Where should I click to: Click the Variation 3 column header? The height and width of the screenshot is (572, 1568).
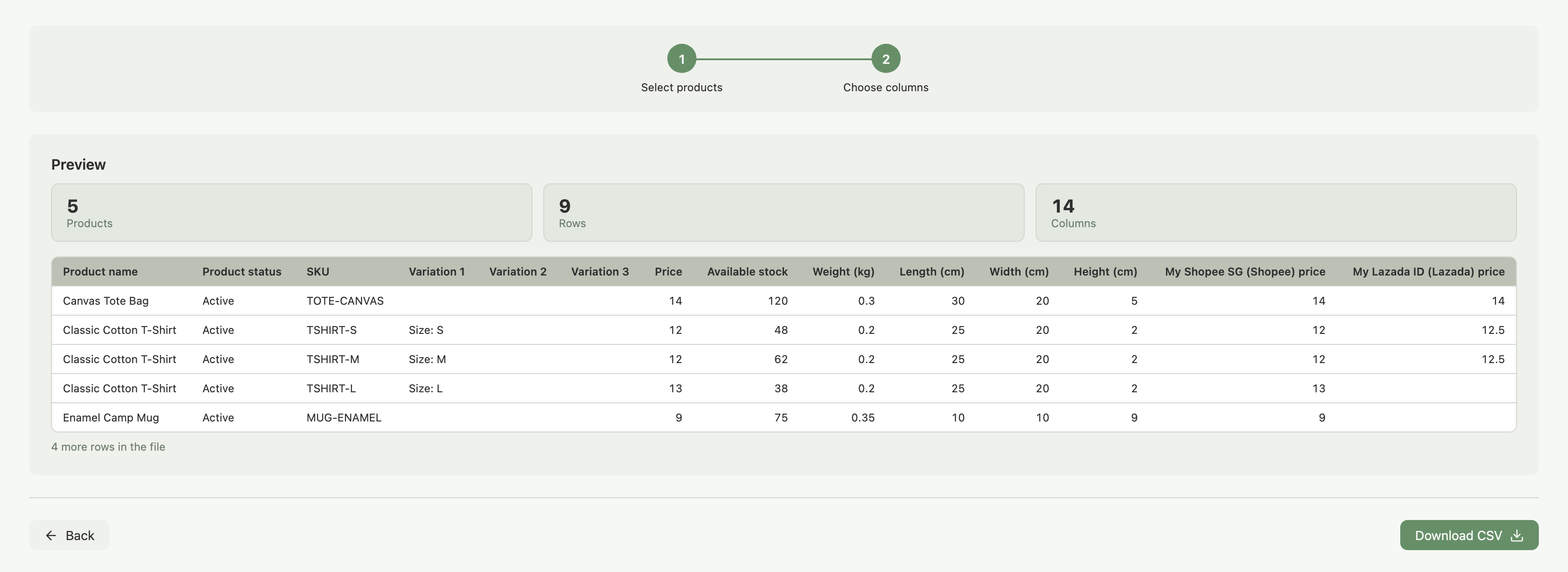(x=599, y=272)
